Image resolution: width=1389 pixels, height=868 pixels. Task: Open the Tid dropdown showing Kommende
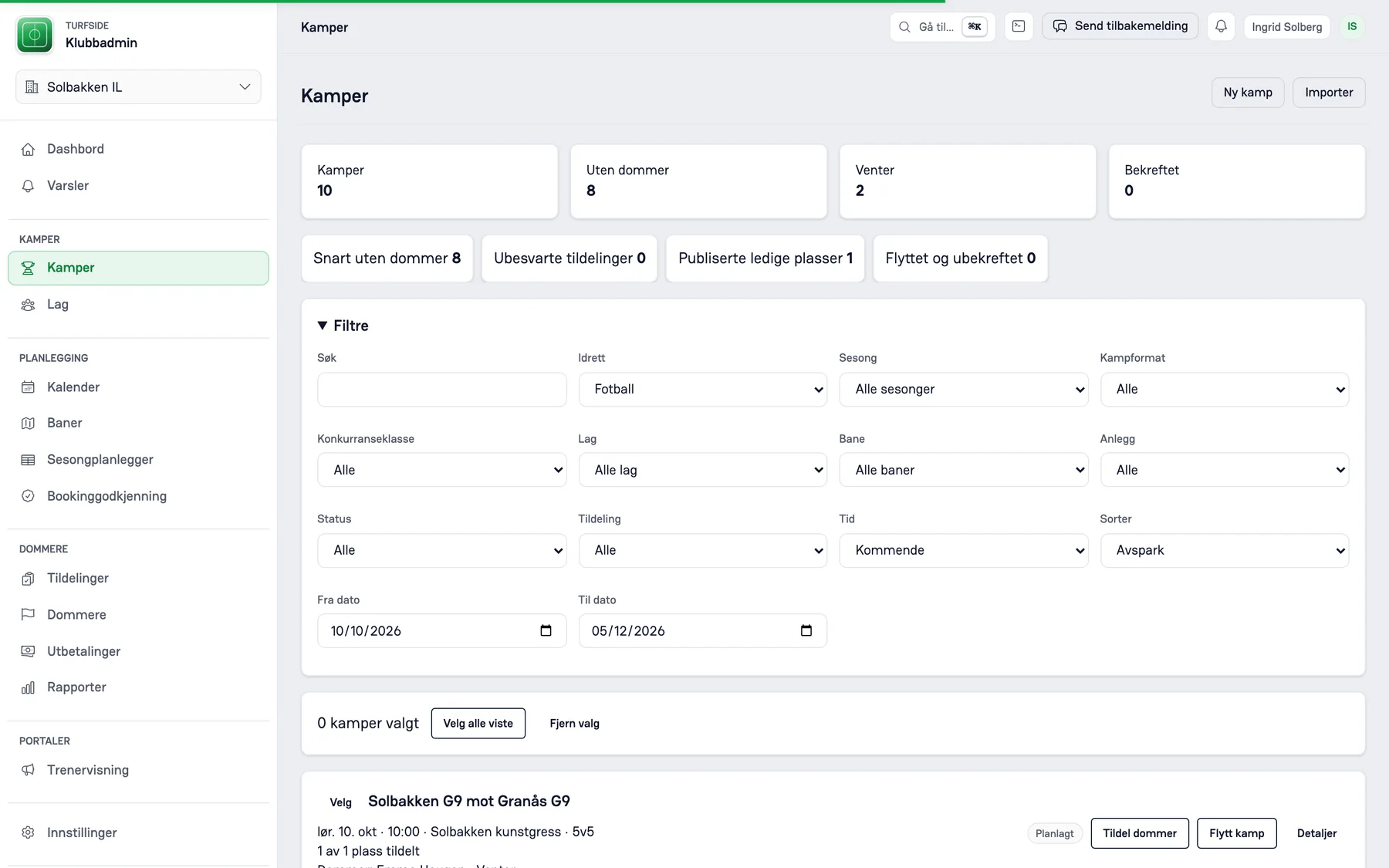tap(964, 551)
